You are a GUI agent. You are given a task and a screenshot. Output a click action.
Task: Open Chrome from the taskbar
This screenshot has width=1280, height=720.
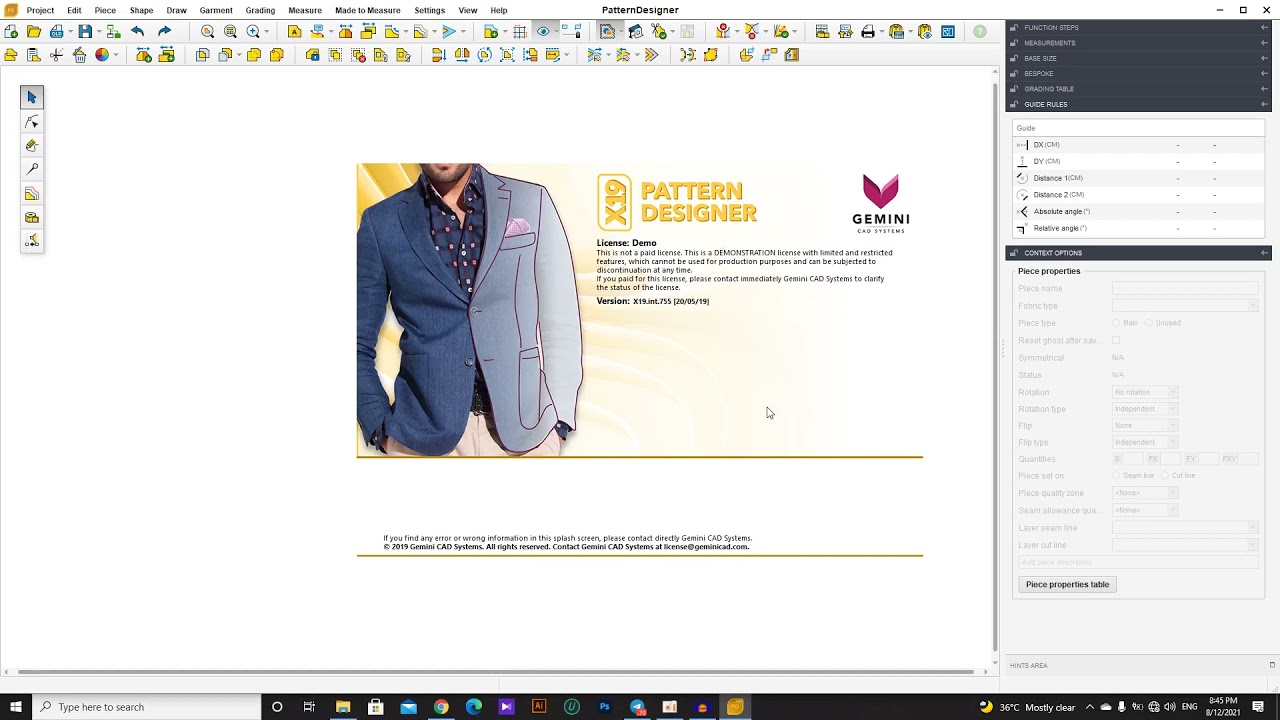coord(441,707)
